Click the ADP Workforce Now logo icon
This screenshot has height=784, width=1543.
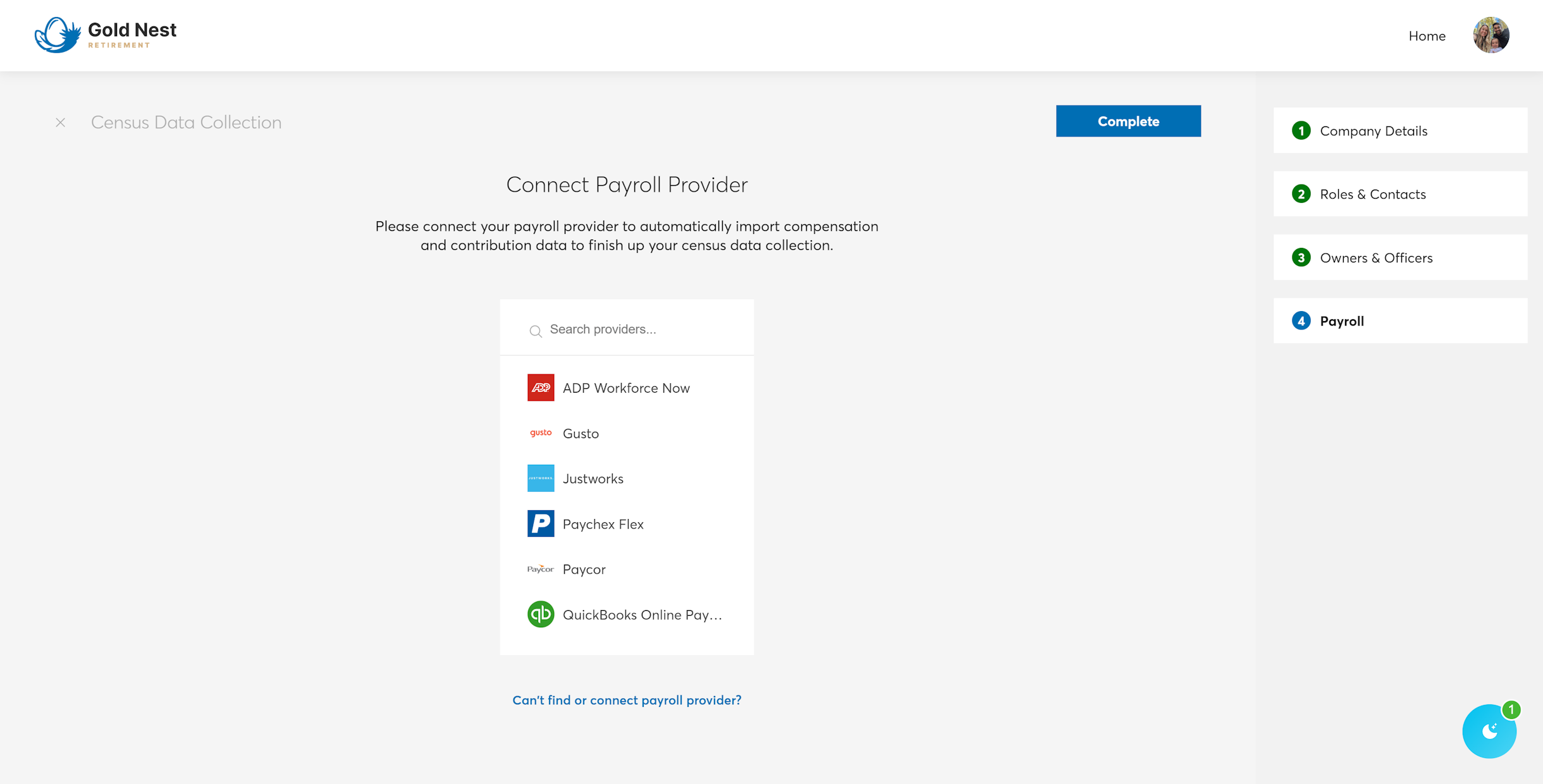coord(541,388)
